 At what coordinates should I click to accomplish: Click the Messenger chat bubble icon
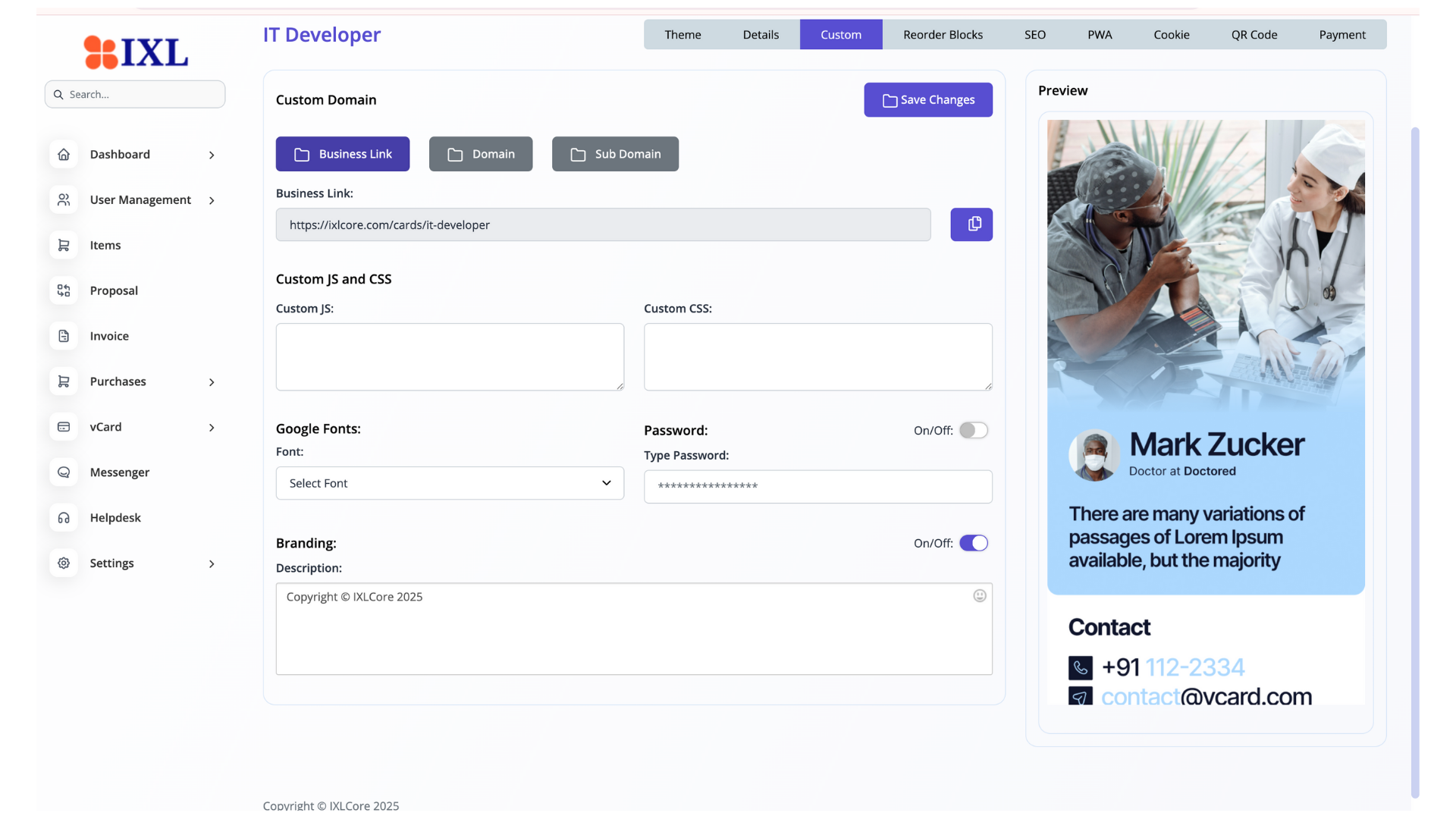[x=64, y=473]
